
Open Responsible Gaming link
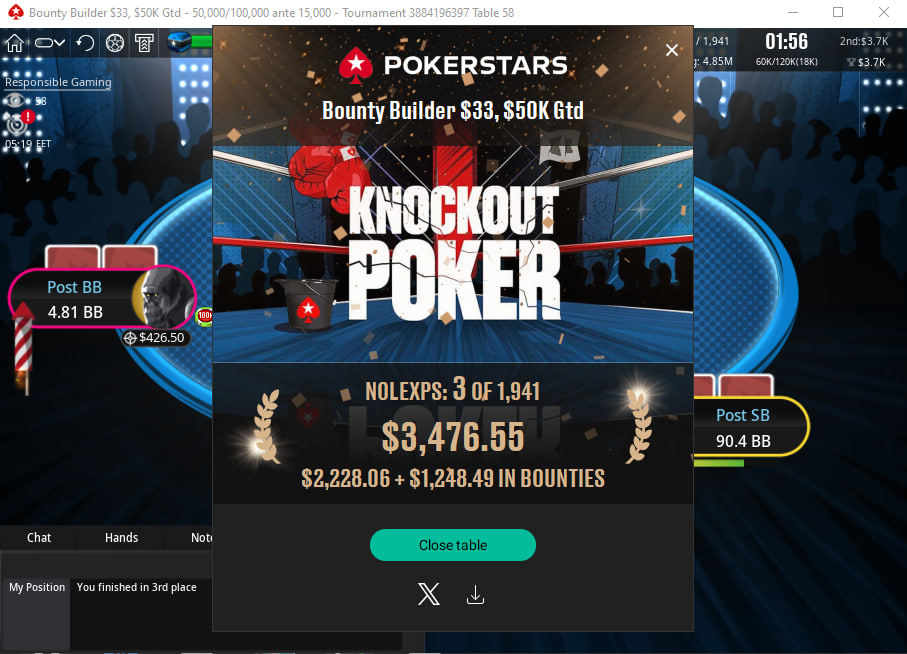(x=58, y=82)
